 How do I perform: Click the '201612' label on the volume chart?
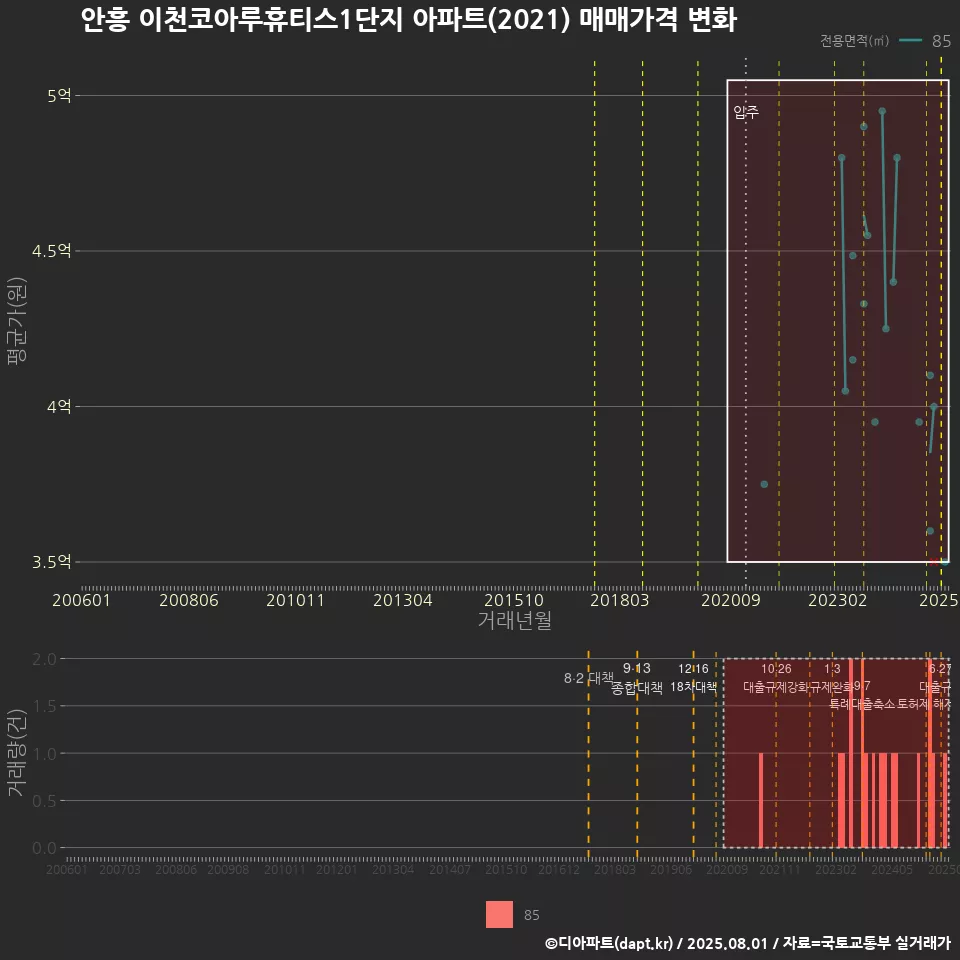point(558,869)
